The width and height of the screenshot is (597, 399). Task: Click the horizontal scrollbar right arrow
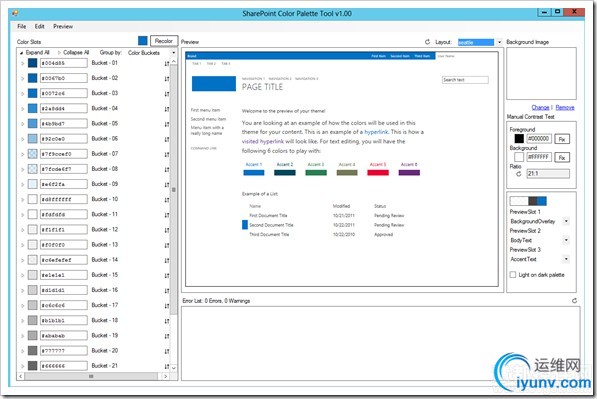(x=165, y=376)
